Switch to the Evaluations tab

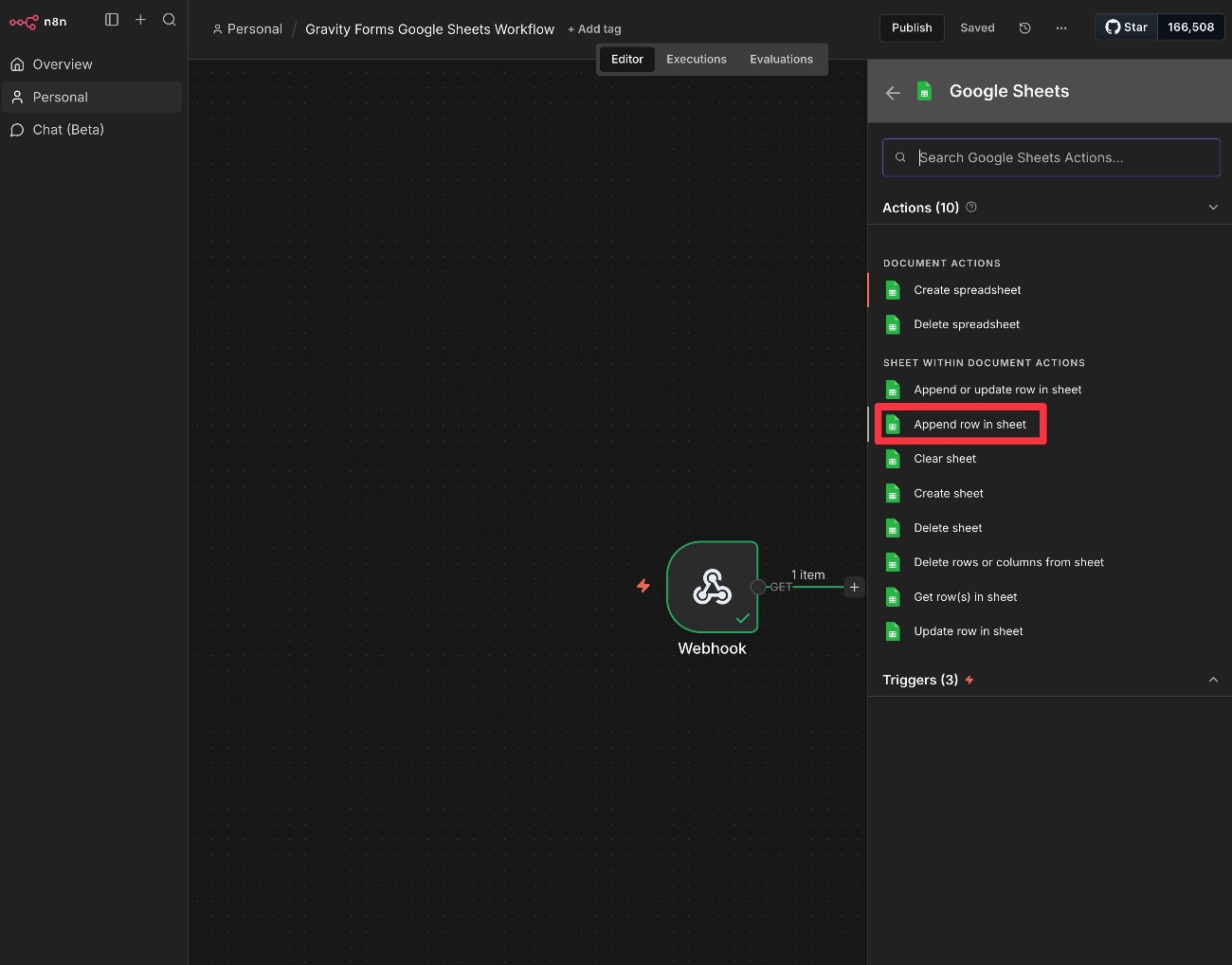781,59
